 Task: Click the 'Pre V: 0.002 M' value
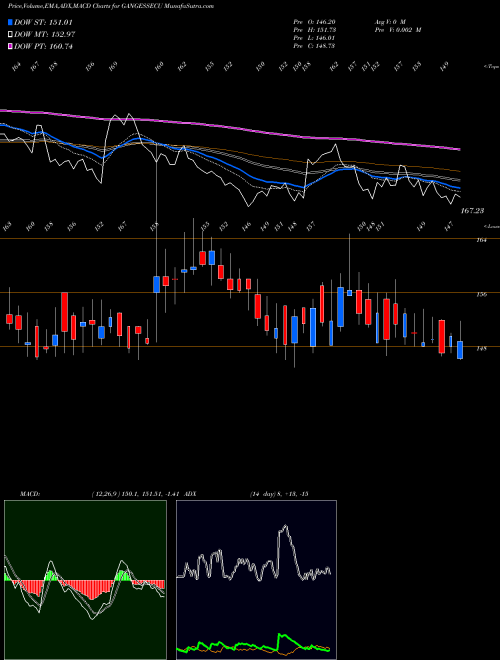(398, 30)
